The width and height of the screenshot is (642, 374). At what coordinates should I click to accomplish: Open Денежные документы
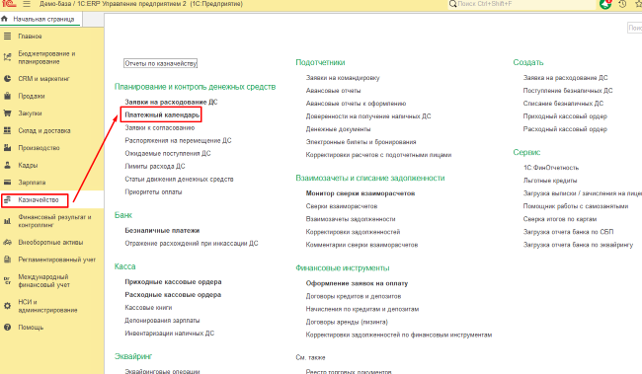tap(338, 129)
